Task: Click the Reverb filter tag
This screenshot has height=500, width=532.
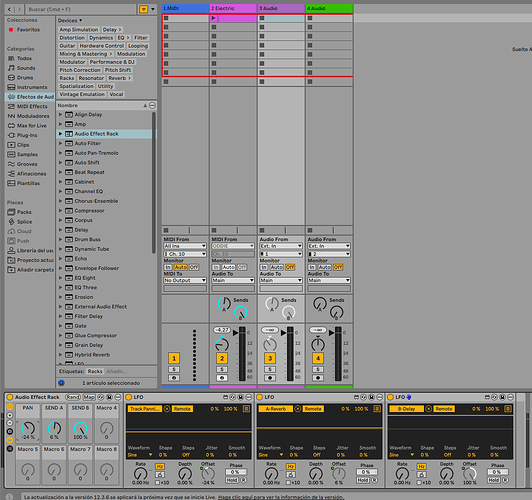Action: tap(119, 78)
